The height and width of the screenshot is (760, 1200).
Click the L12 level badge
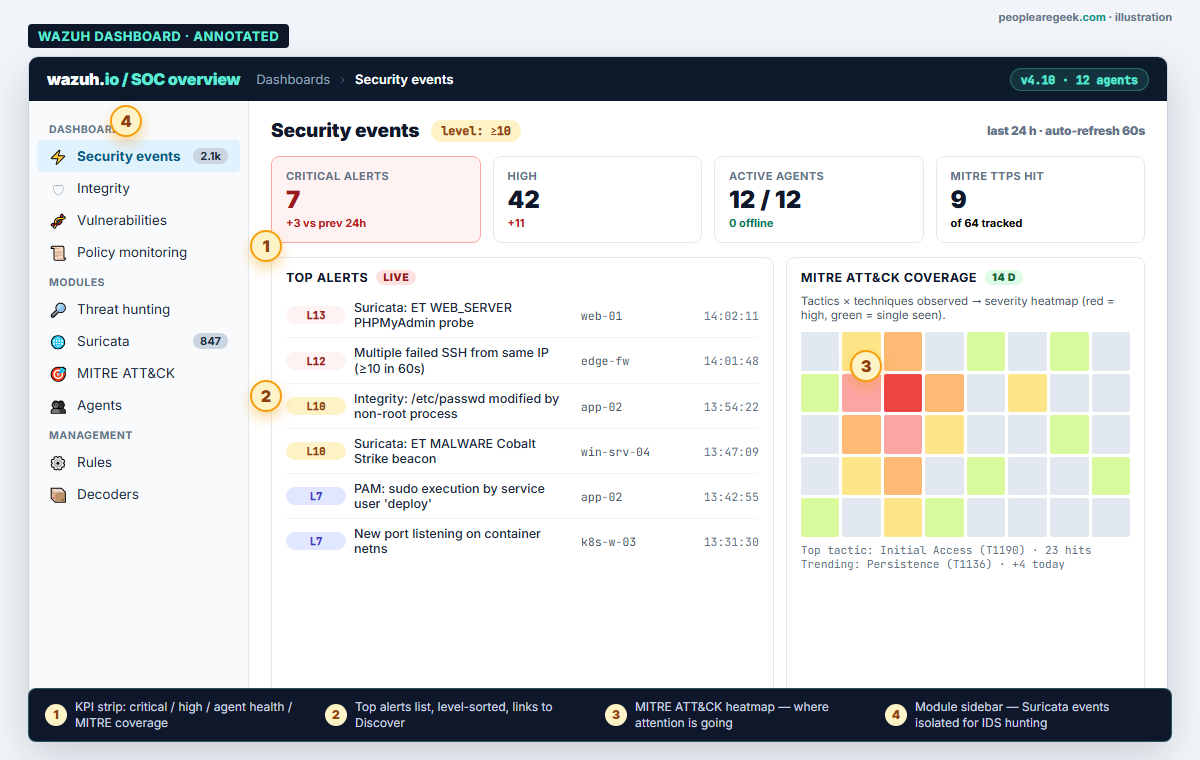(x=316, y=361)
